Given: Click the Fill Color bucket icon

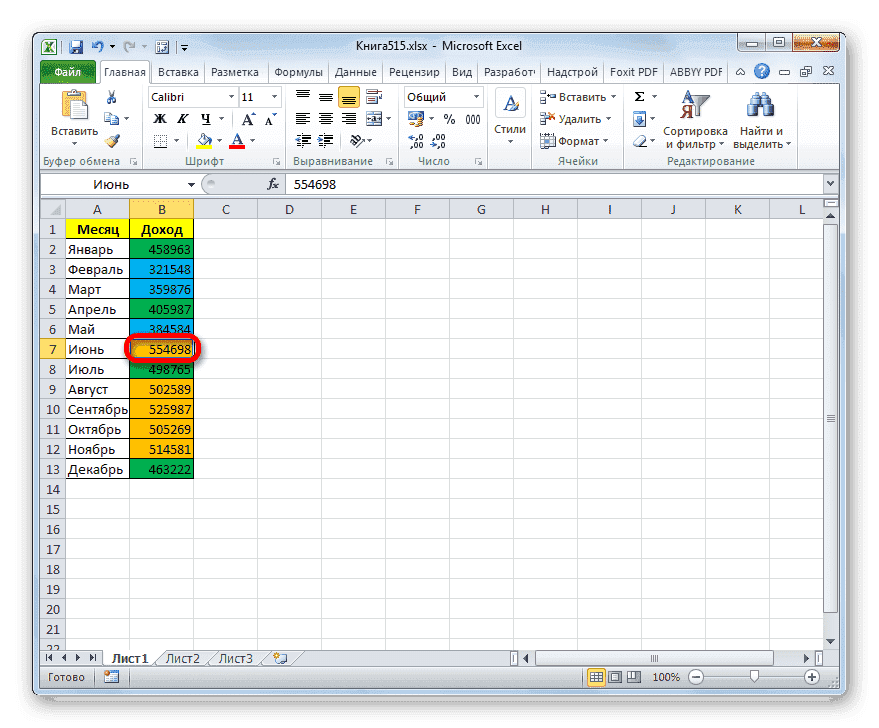Looking at the screenshot, I should pyautogui.click(x=204, y=140).
